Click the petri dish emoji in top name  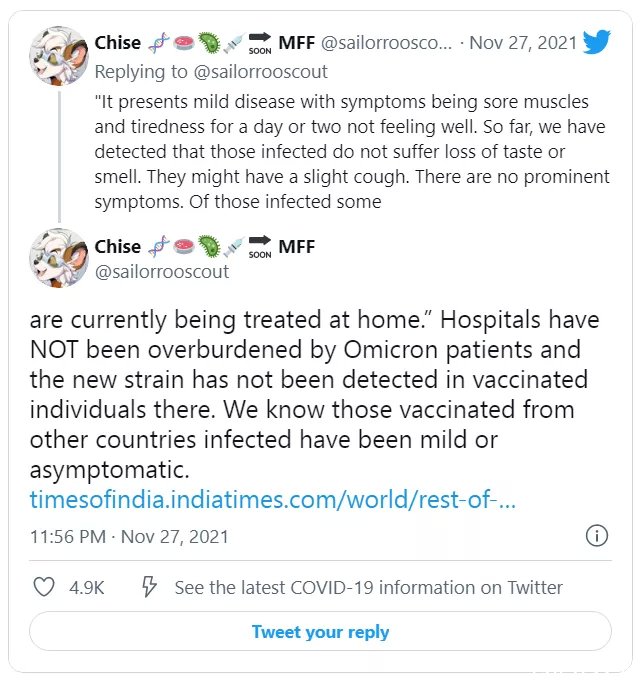click(184, 43)
